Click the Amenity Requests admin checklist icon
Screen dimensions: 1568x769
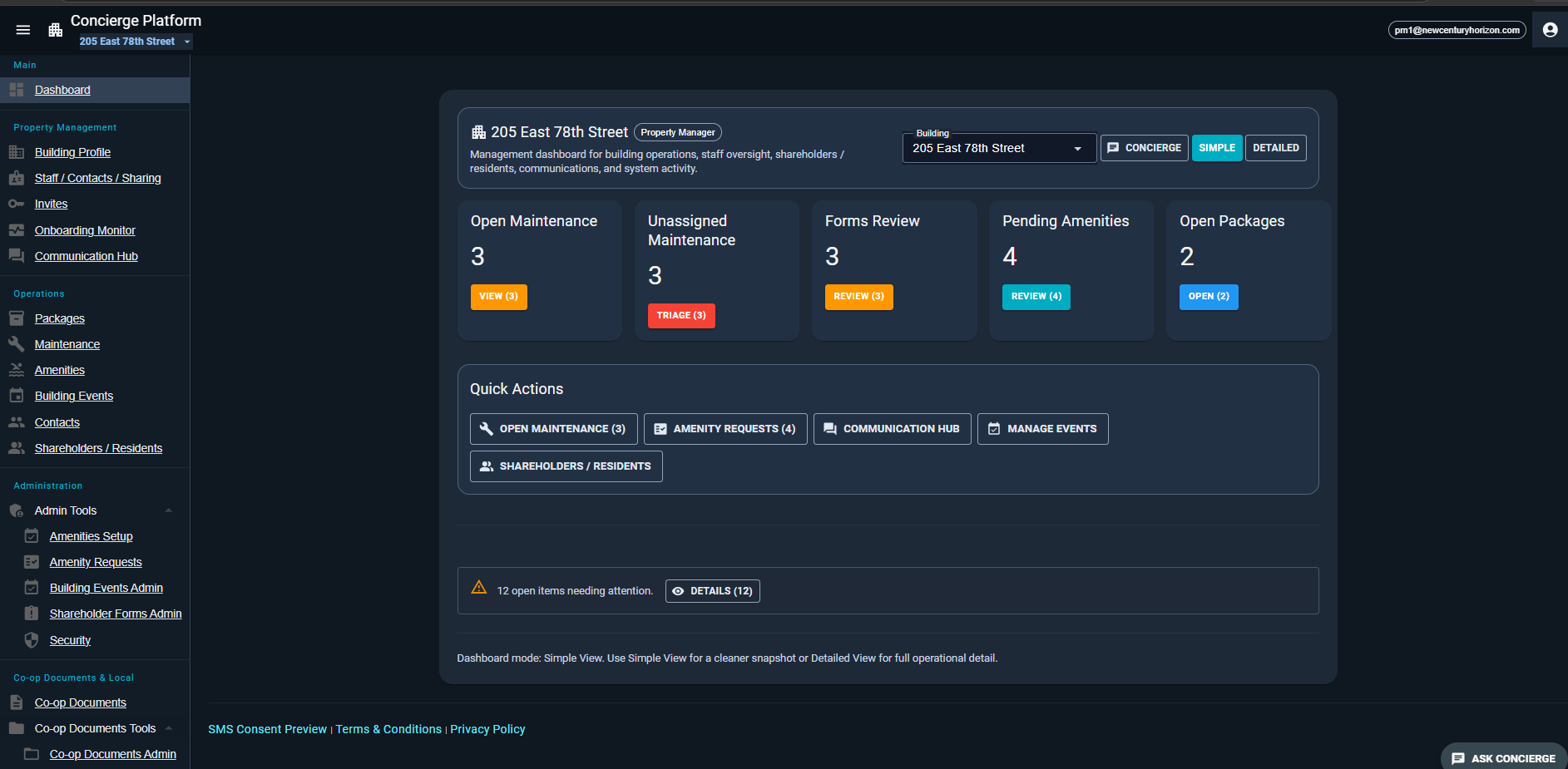point(32,562)
